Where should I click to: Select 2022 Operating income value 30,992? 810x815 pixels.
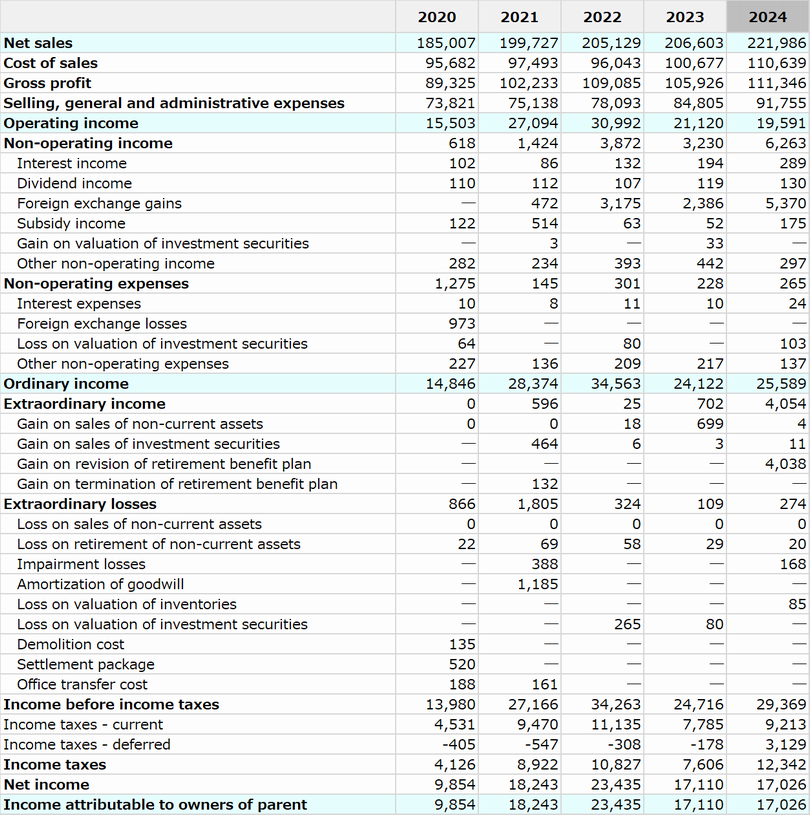tap(616, 123)
